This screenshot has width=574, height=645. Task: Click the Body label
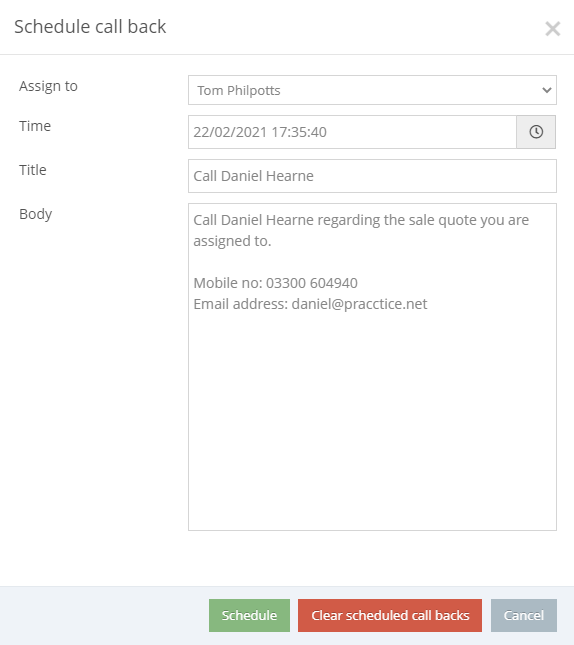pyautogui.click(x=35, y=214)
